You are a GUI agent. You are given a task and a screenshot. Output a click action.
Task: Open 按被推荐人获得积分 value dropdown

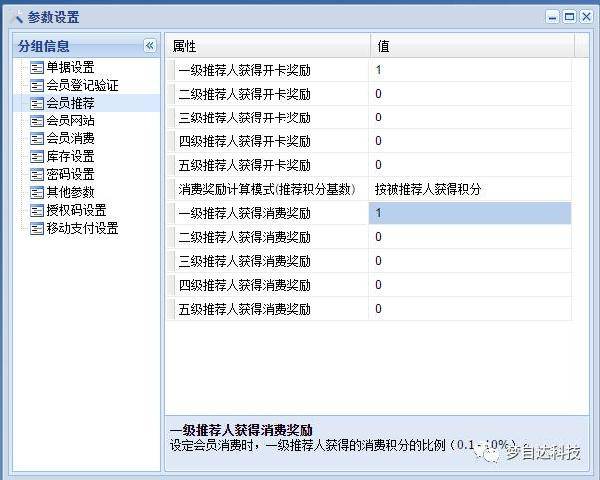pyautogui.click(x=470, y=189)
